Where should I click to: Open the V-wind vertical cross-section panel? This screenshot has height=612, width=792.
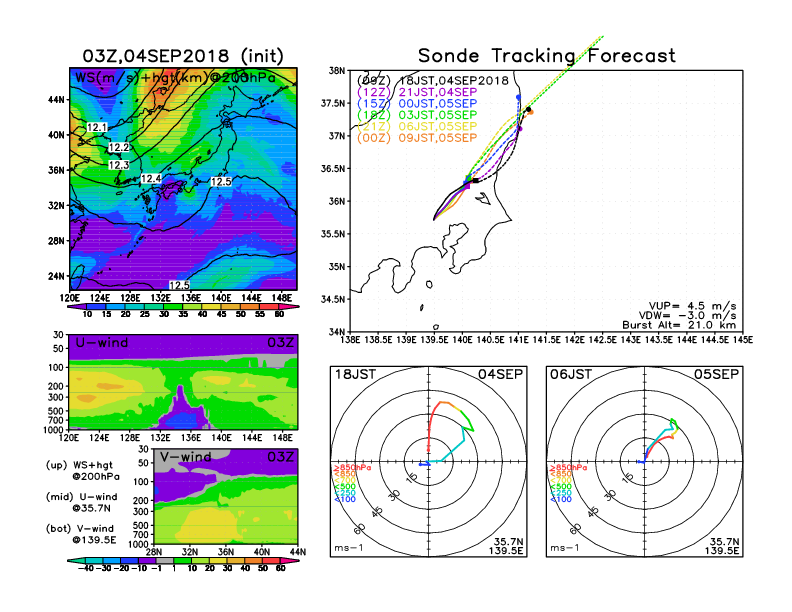click(226, 496)
